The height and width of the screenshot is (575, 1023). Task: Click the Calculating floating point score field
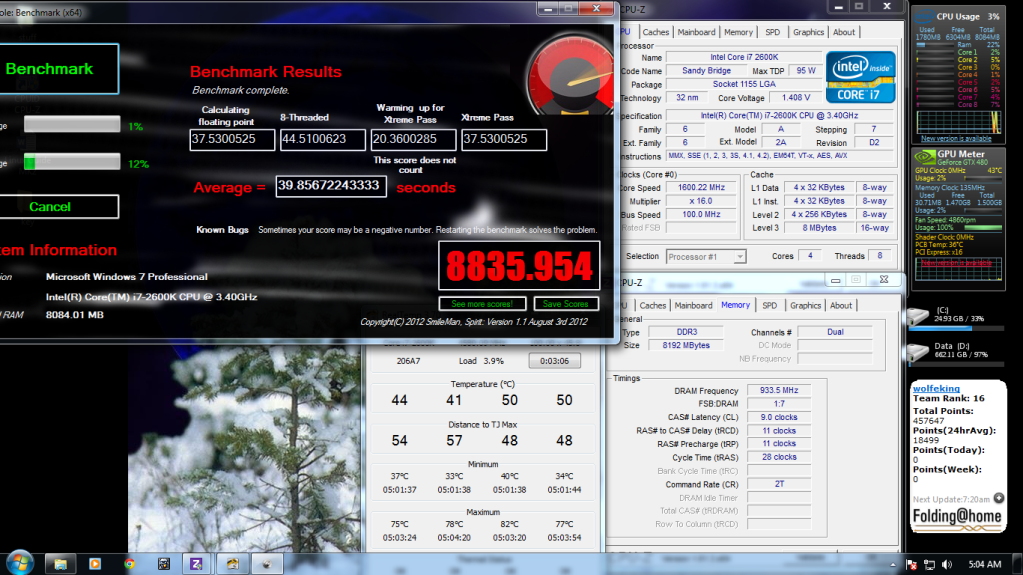click(x=232, y=140)
